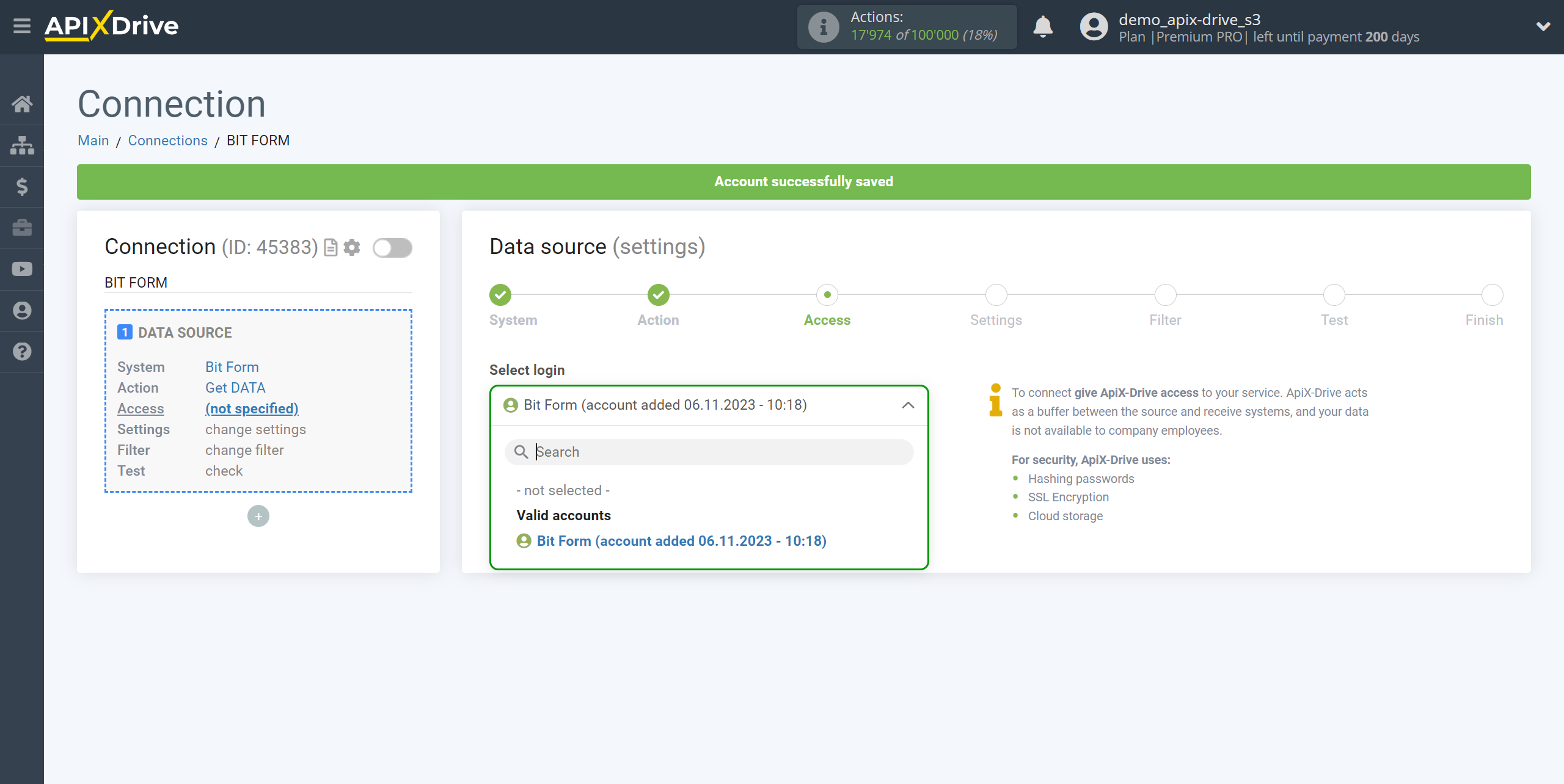Click the add new datasource plus button
Image resolution: width=1564 pixels, height=784 pixels.
[x=258, y=516]
